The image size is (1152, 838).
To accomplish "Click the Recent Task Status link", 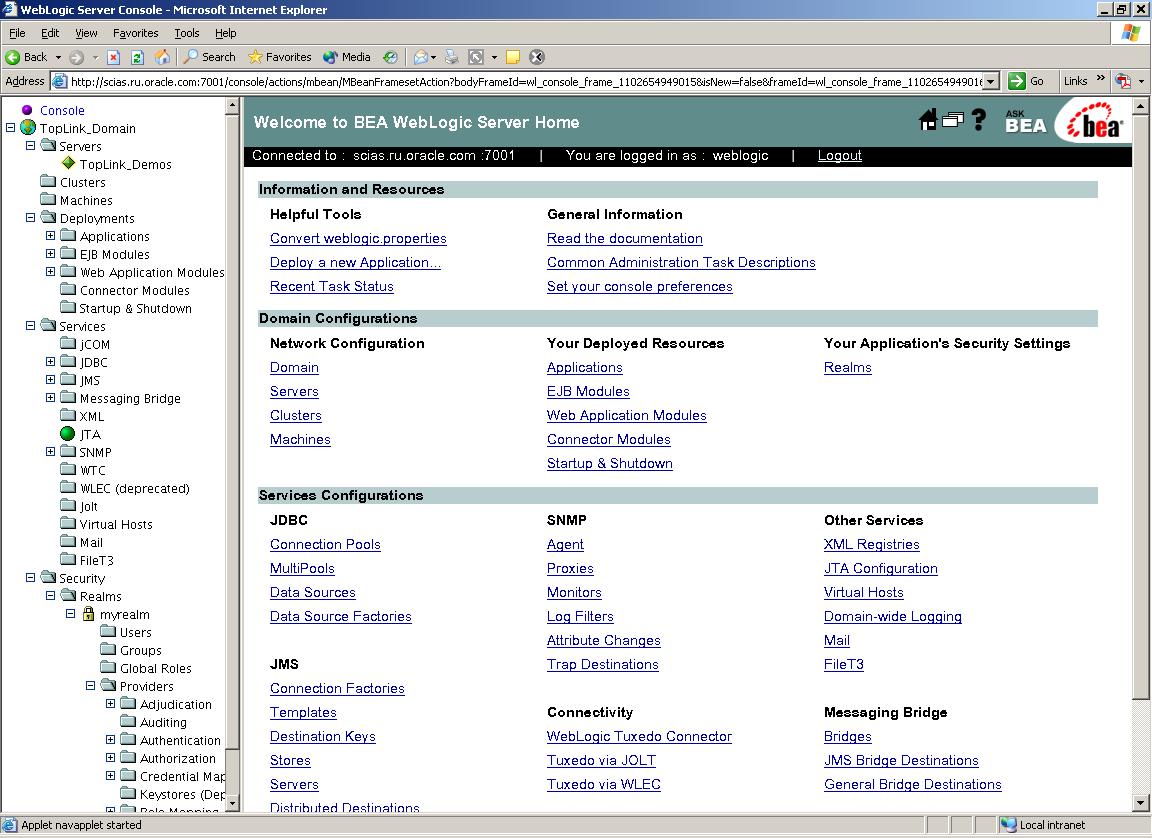I will click(x=331, y=287).
